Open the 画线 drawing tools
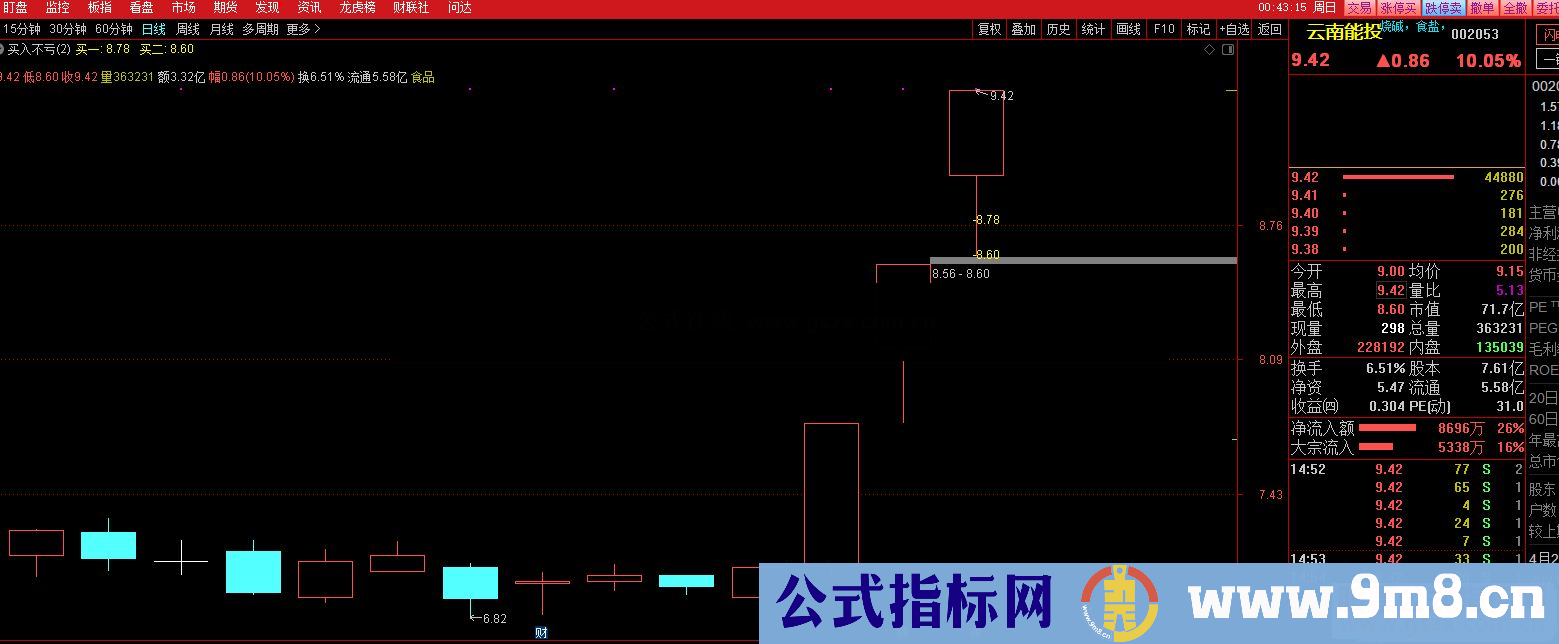Viewport: 1559px width, 644px height. [1128, 29]
